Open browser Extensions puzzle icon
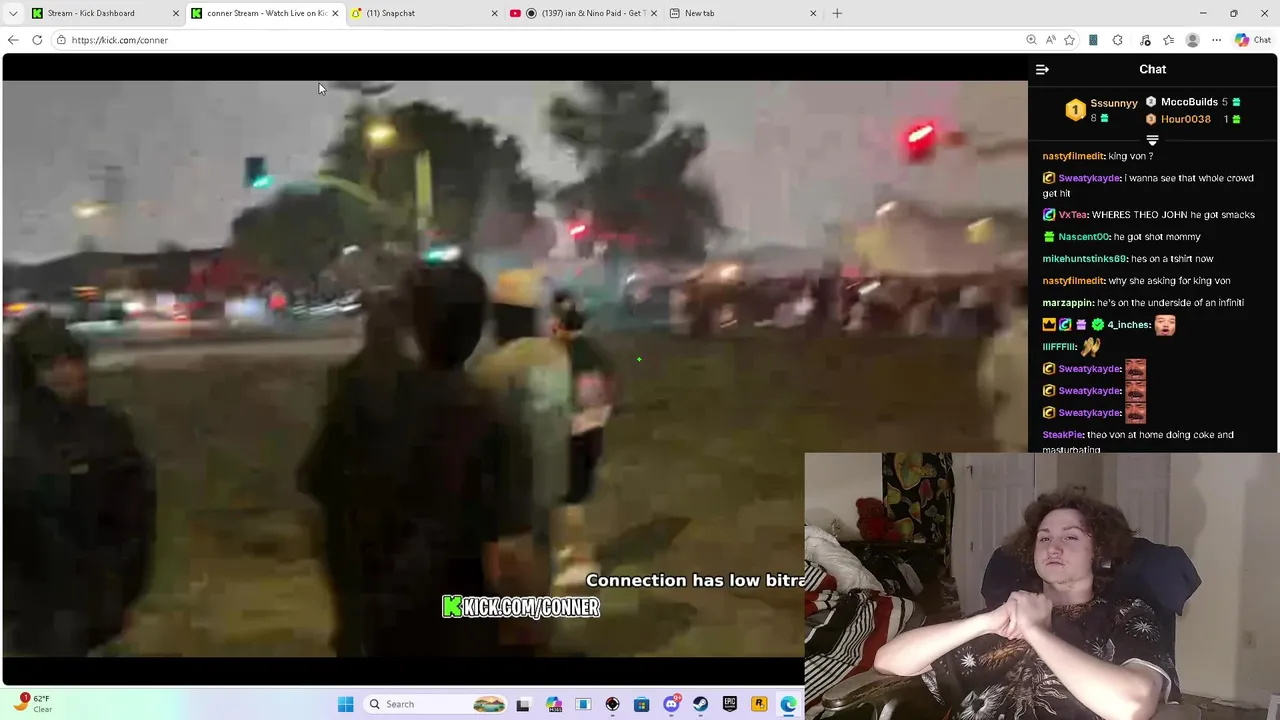This screenshot has height=720, width=1280. pyautogui.click(x=1117, y=40)
